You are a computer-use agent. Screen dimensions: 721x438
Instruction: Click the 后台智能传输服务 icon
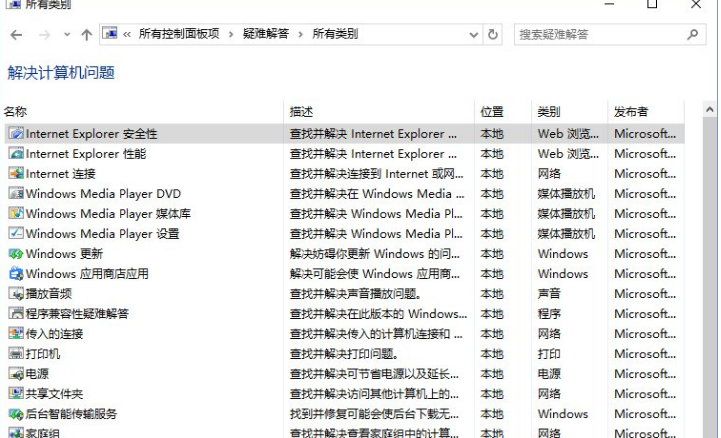(16, 414)
